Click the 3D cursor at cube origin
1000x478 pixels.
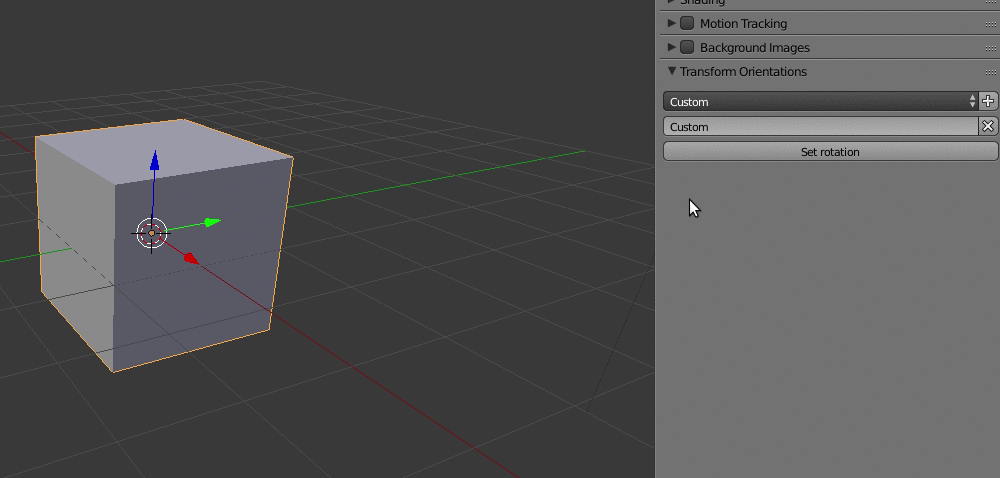coord(151,234)
